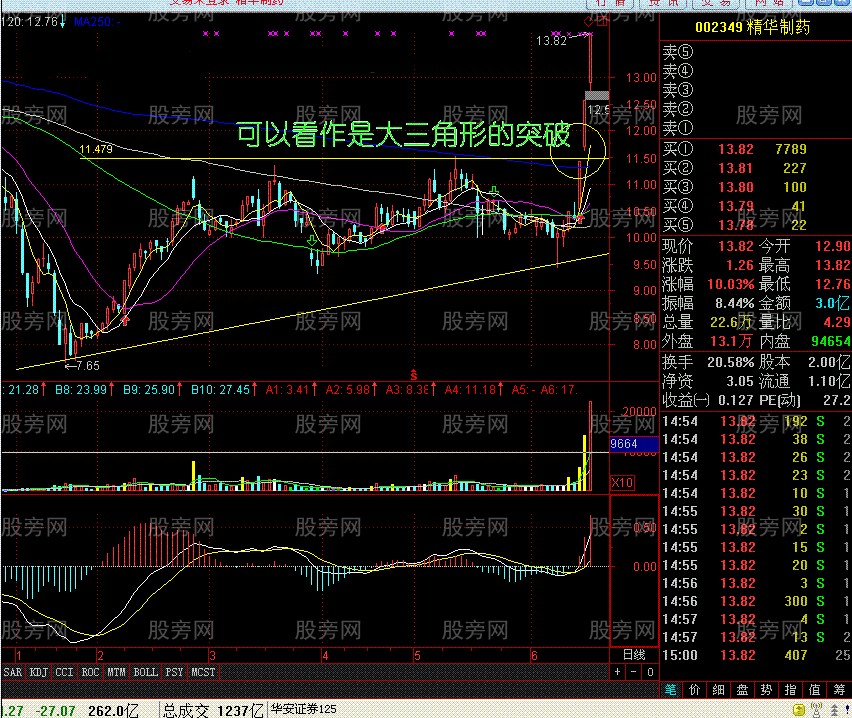This screenshot has height=718, width=852.
Task: Click the B10: 27.45 indicator value
Action: pos(223,390)
